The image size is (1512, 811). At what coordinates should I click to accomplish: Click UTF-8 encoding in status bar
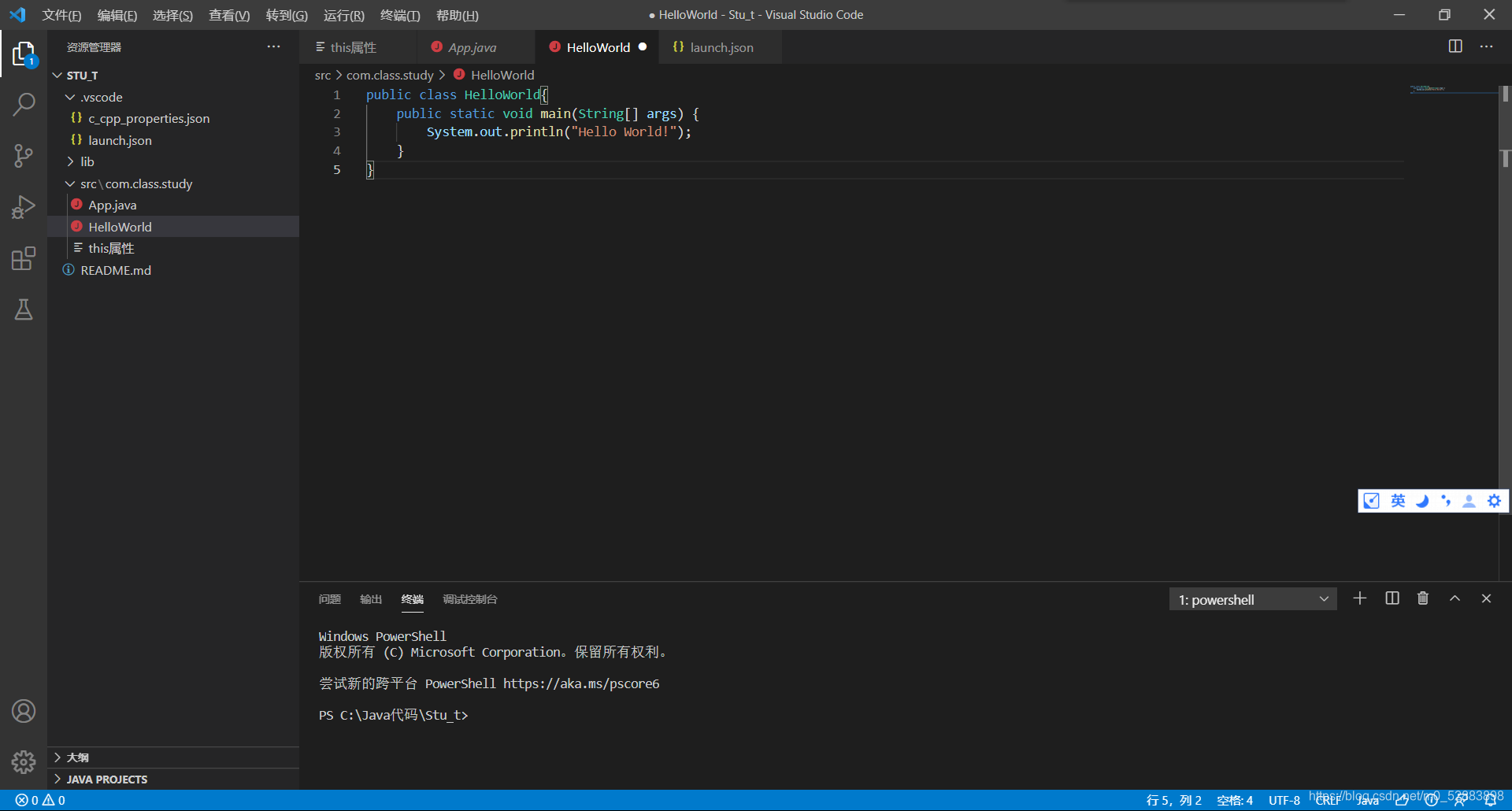pos(1284,800)
